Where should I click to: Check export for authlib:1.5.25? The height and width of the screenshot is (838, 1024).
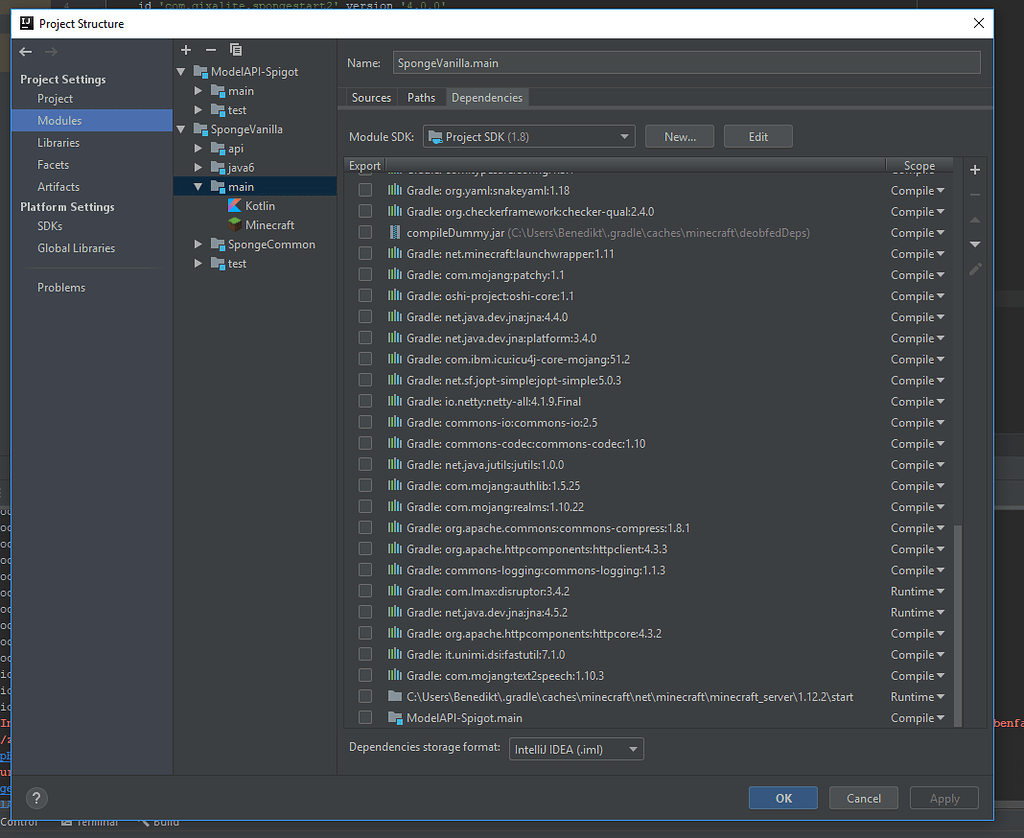[x=365, y=485]
